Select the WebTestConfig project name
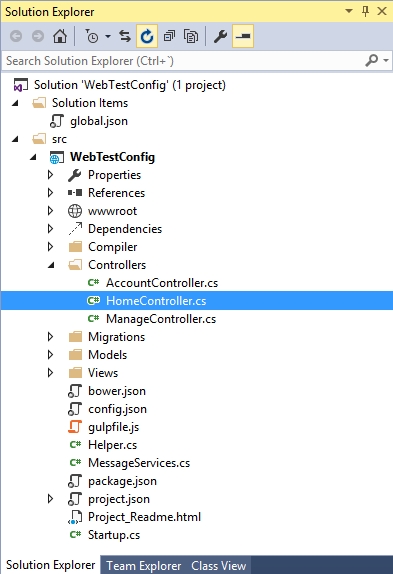393x574 pixels. coord(112,157)
